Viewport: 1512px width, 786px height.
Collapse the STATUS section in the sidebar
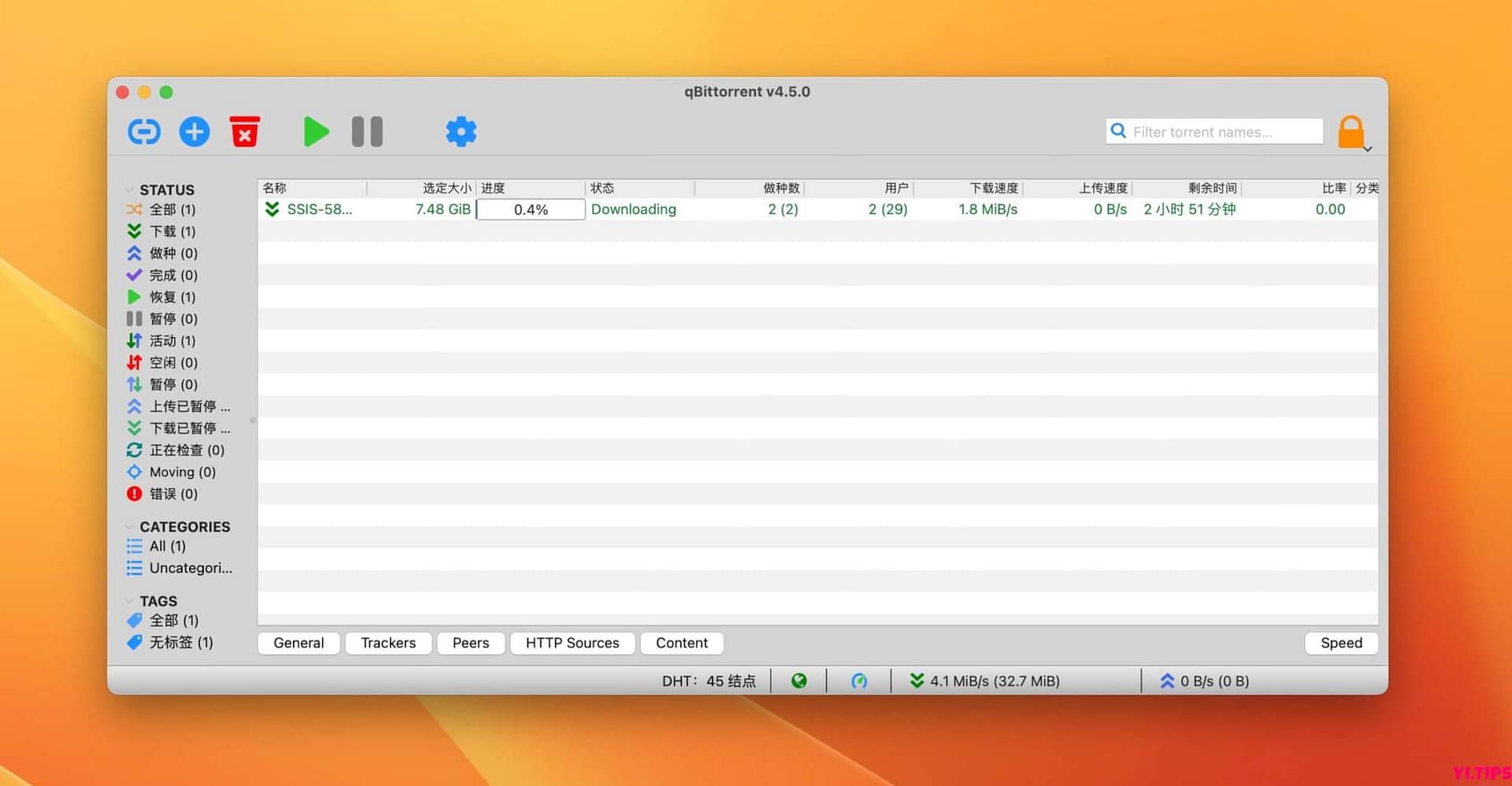point(131,189)
